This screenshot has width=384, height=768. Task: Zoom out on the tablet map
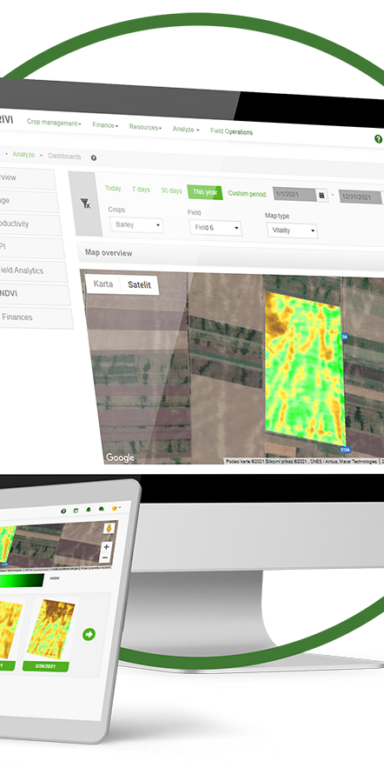(x=105, y=558)
